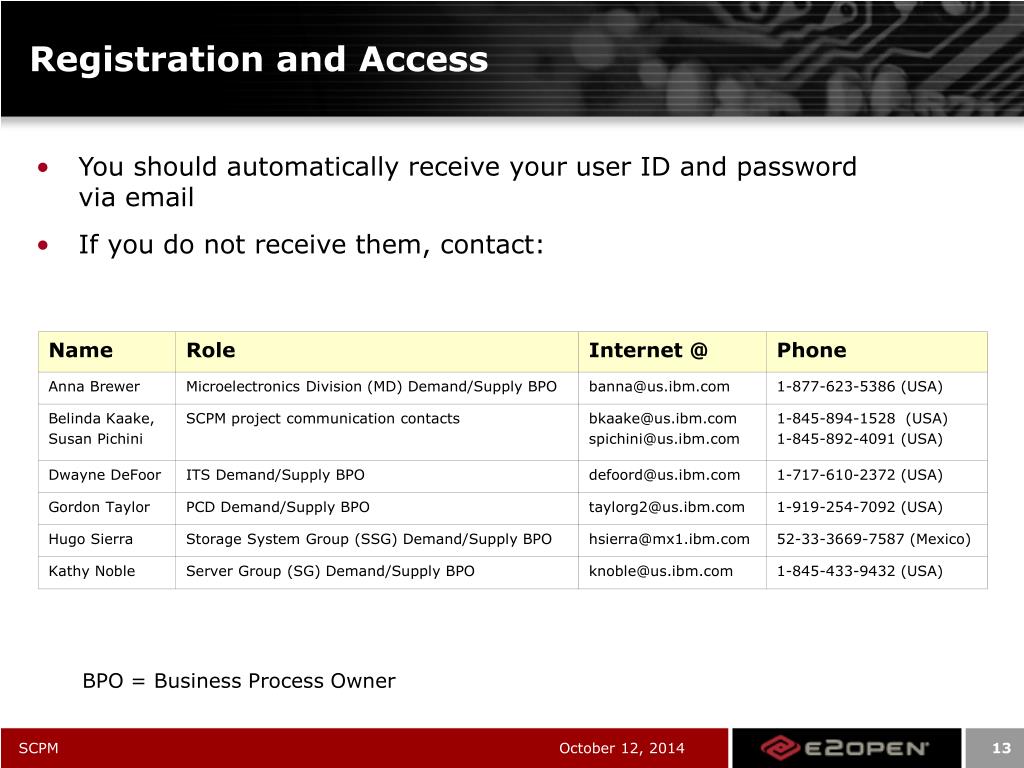Screen dimensions: 1024x768
Task: Click the phone number 1-877-623-5386 (USA)
Action: coord(859,387)
